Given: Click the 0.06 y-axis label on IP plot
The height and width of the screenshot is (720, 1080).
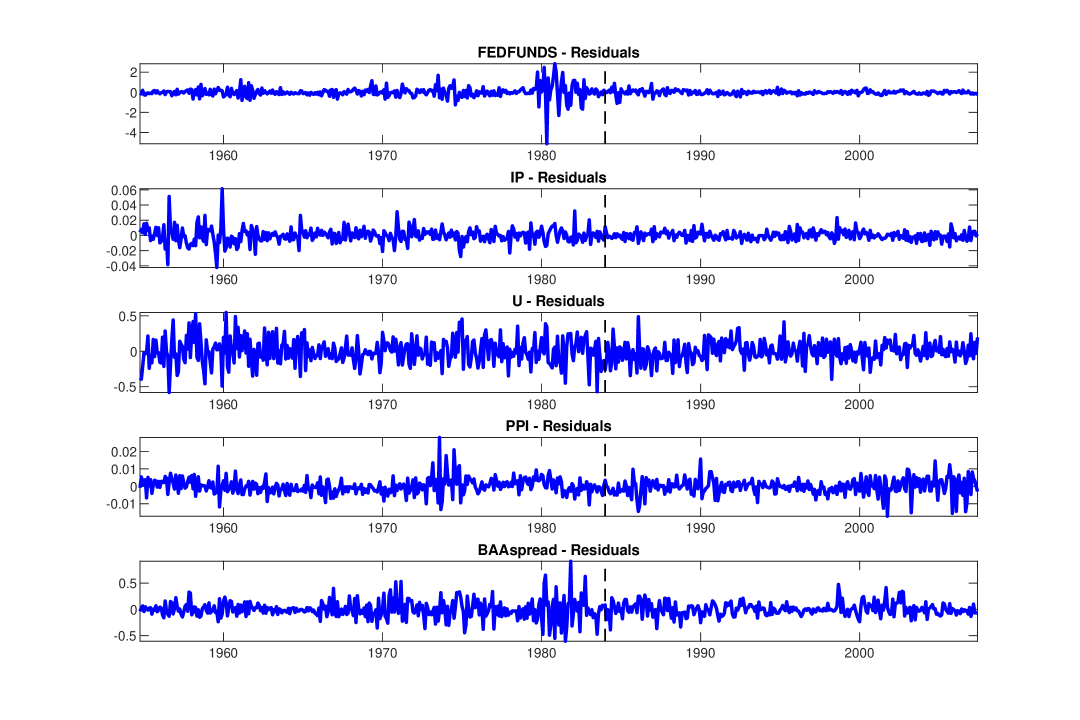Looking at the screenshot, I should coord(124,191).
